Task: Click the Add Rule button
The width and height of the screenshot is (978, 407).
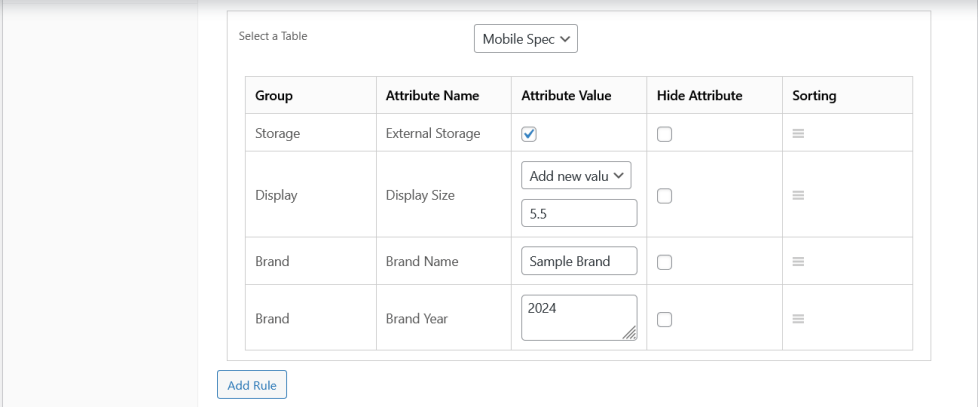Action: coord(251,385)
